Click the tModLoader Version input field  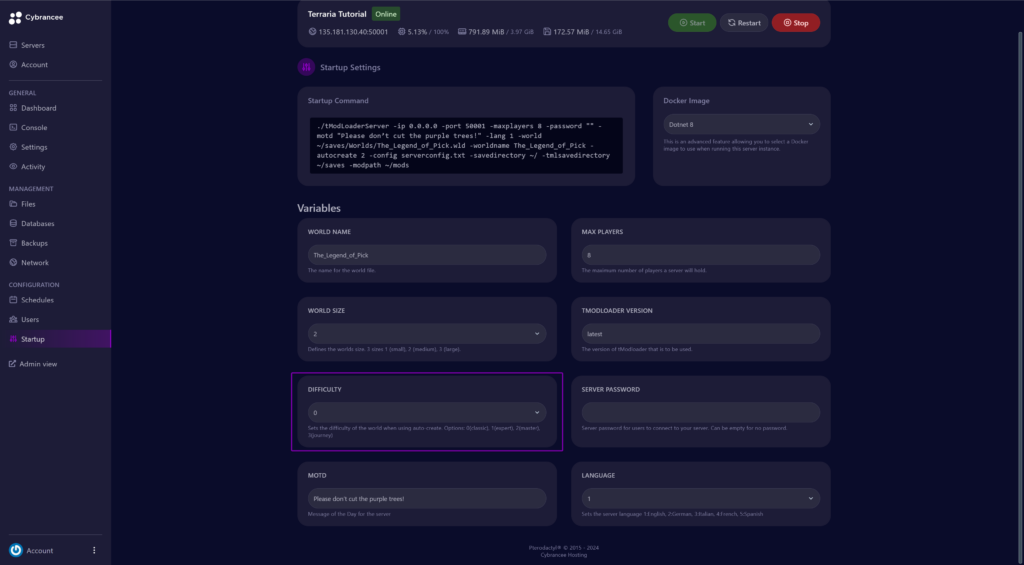point(701,334)
